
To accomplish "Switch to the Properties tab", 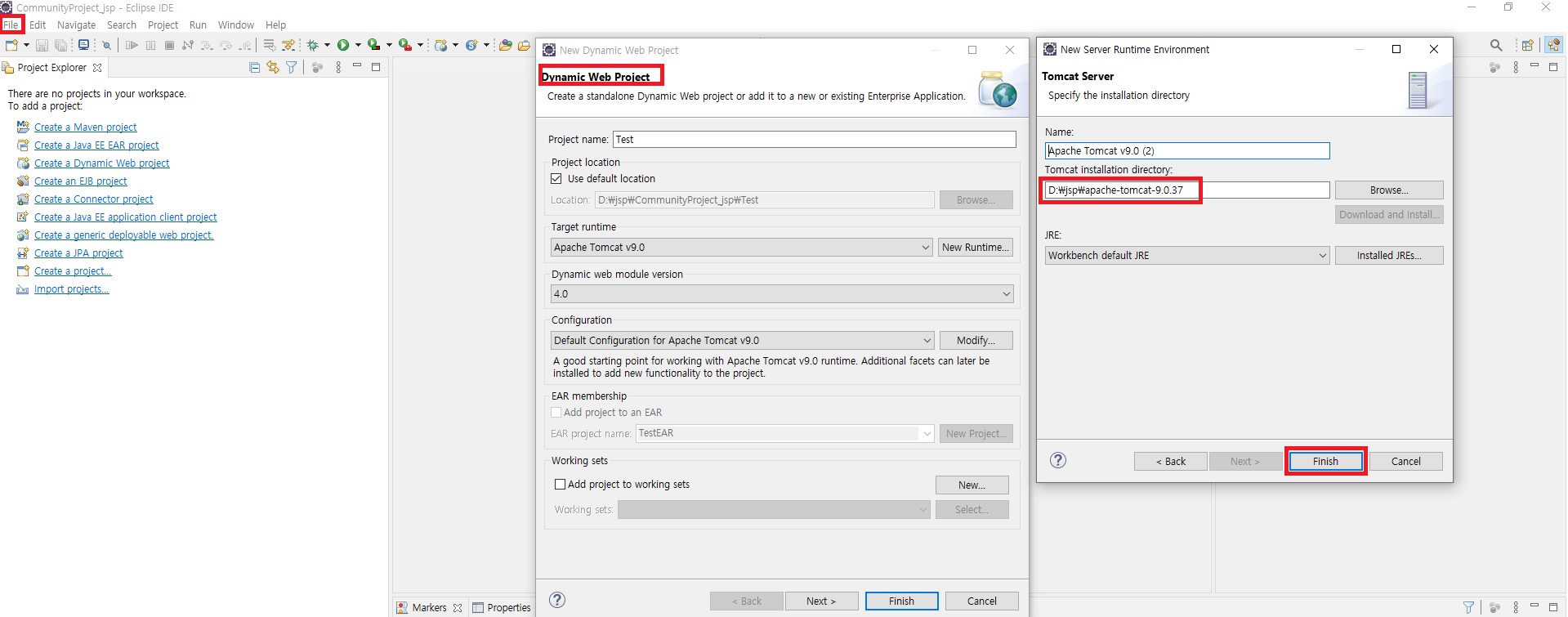I will pyautogui.click(x=501, y=607).
